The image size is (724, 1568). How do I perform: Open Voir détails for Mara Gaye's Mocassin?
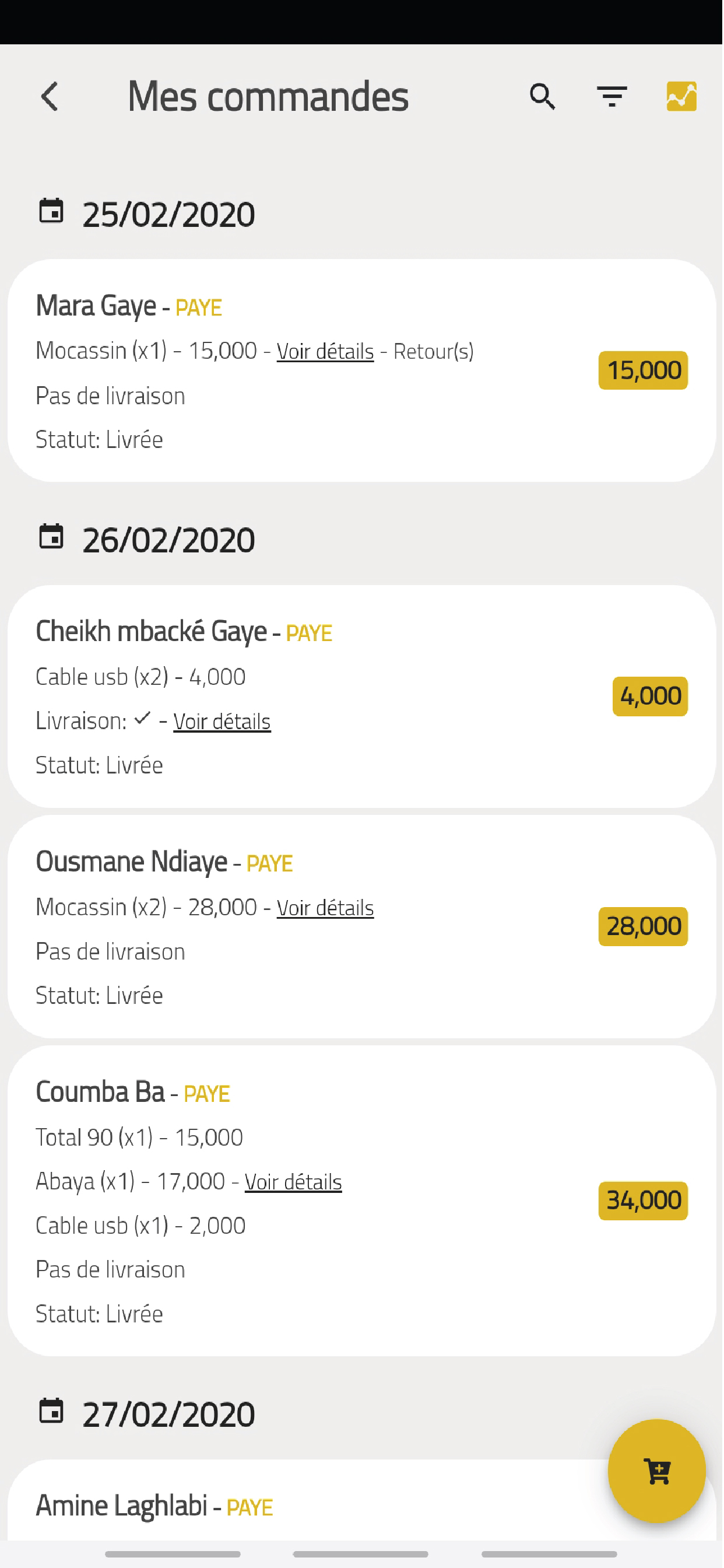(325, 352)
